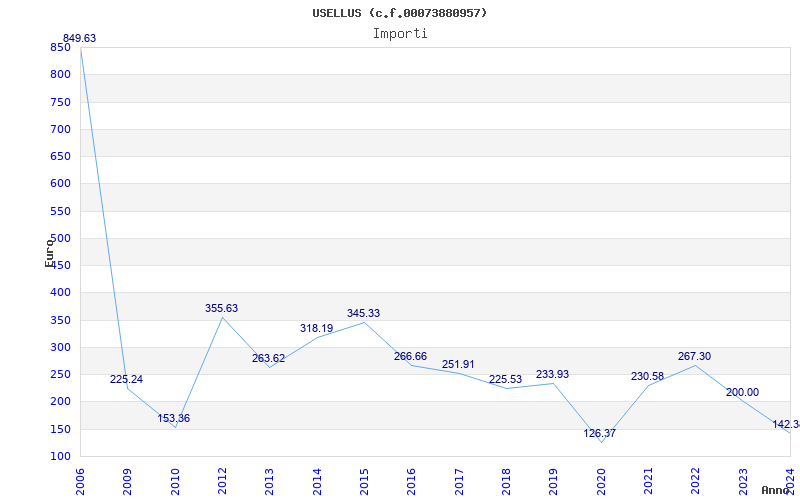Click the 2023 x-axis year

(743, 482)
